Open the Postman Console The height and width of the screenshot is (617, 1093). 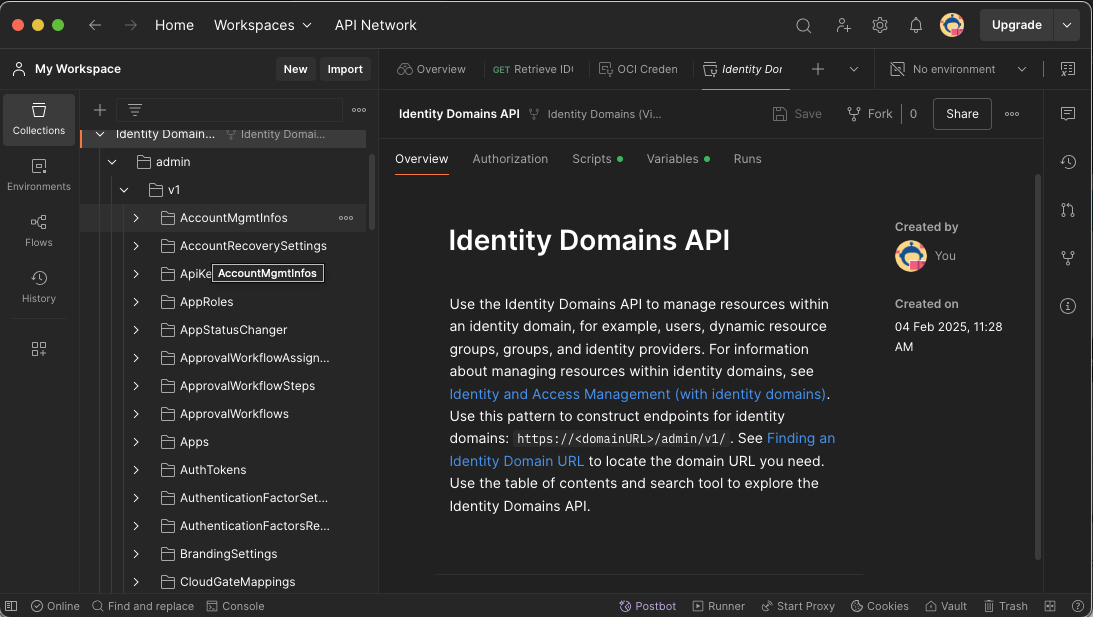pos(235,606)
